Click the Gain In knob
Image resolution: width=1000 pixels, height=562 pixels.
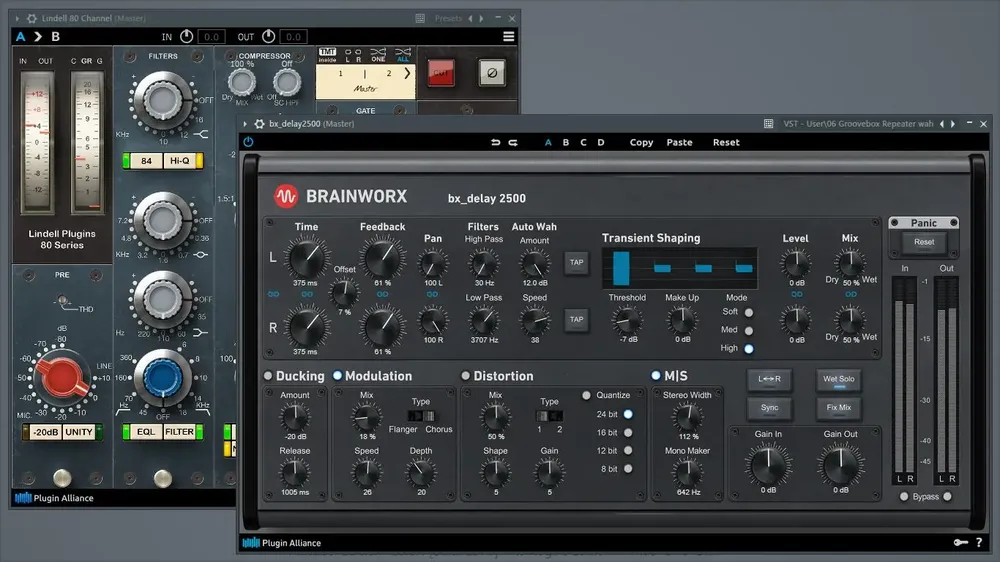768,464
